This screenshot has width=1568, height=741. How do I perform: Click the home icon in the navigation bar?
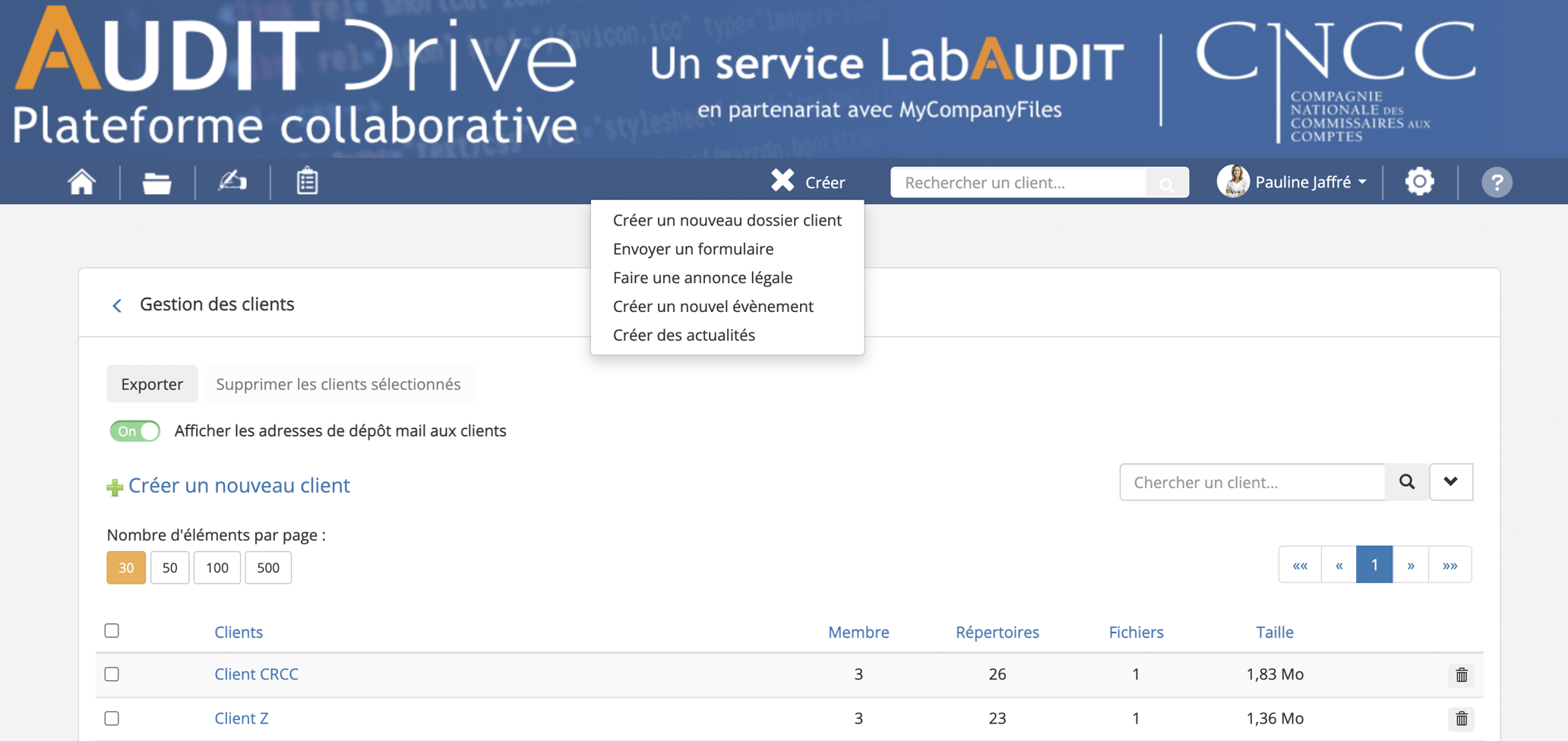81,181
